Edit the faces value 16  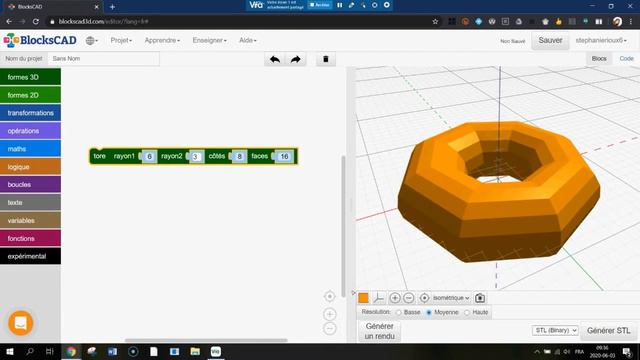tap(284, 156)
